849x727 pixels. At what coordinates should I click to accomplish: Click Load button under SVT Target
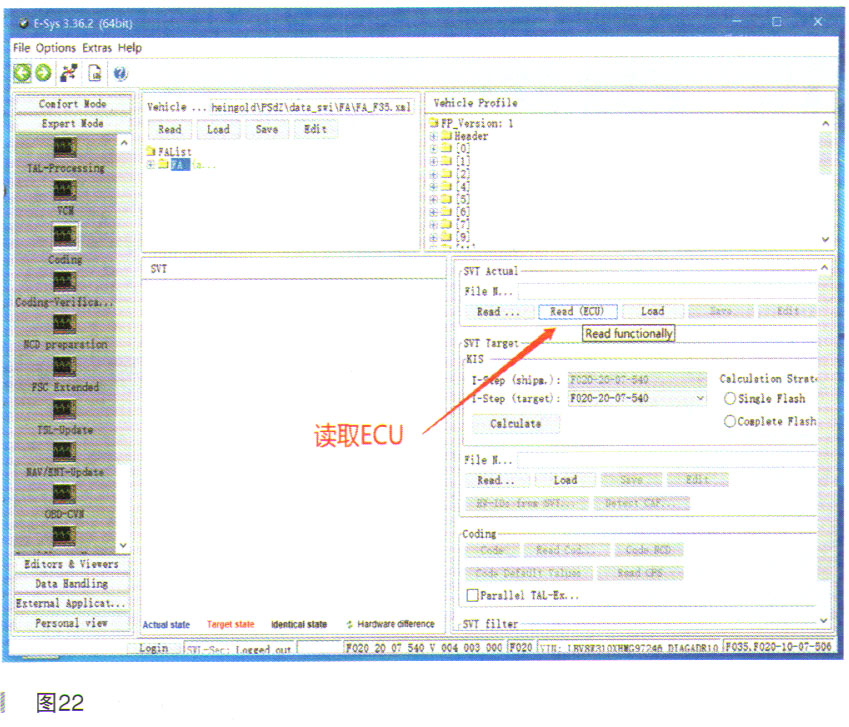[565, 480]
